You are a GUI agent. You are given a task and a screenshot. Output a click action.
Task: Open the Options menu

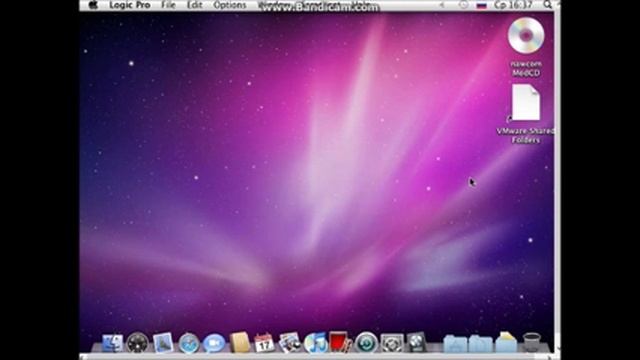(x=230, y=5)
